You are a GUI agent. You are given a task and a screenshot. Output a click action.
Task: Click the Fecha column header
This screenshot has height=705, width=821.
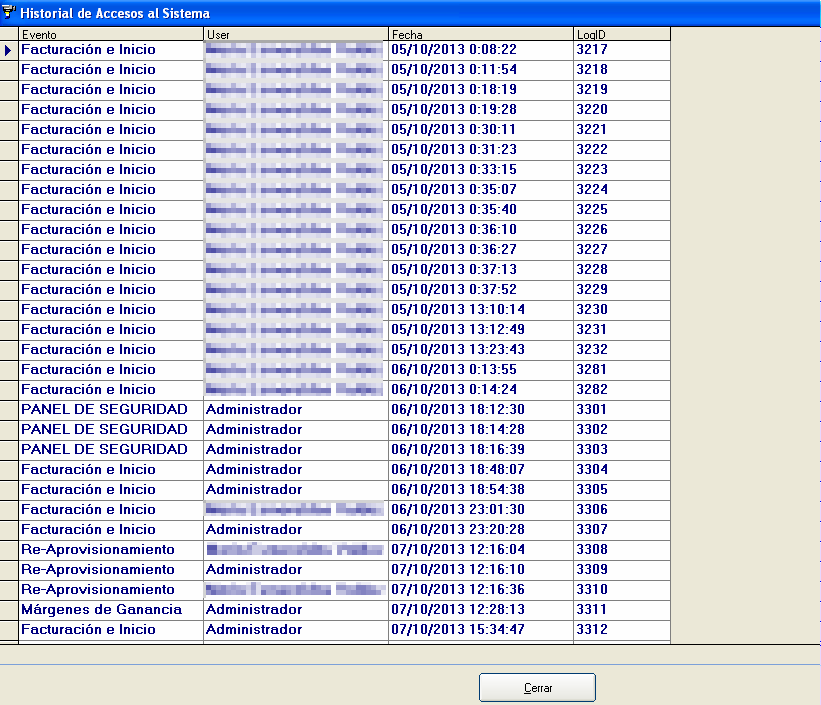click(x=480, y=35)
